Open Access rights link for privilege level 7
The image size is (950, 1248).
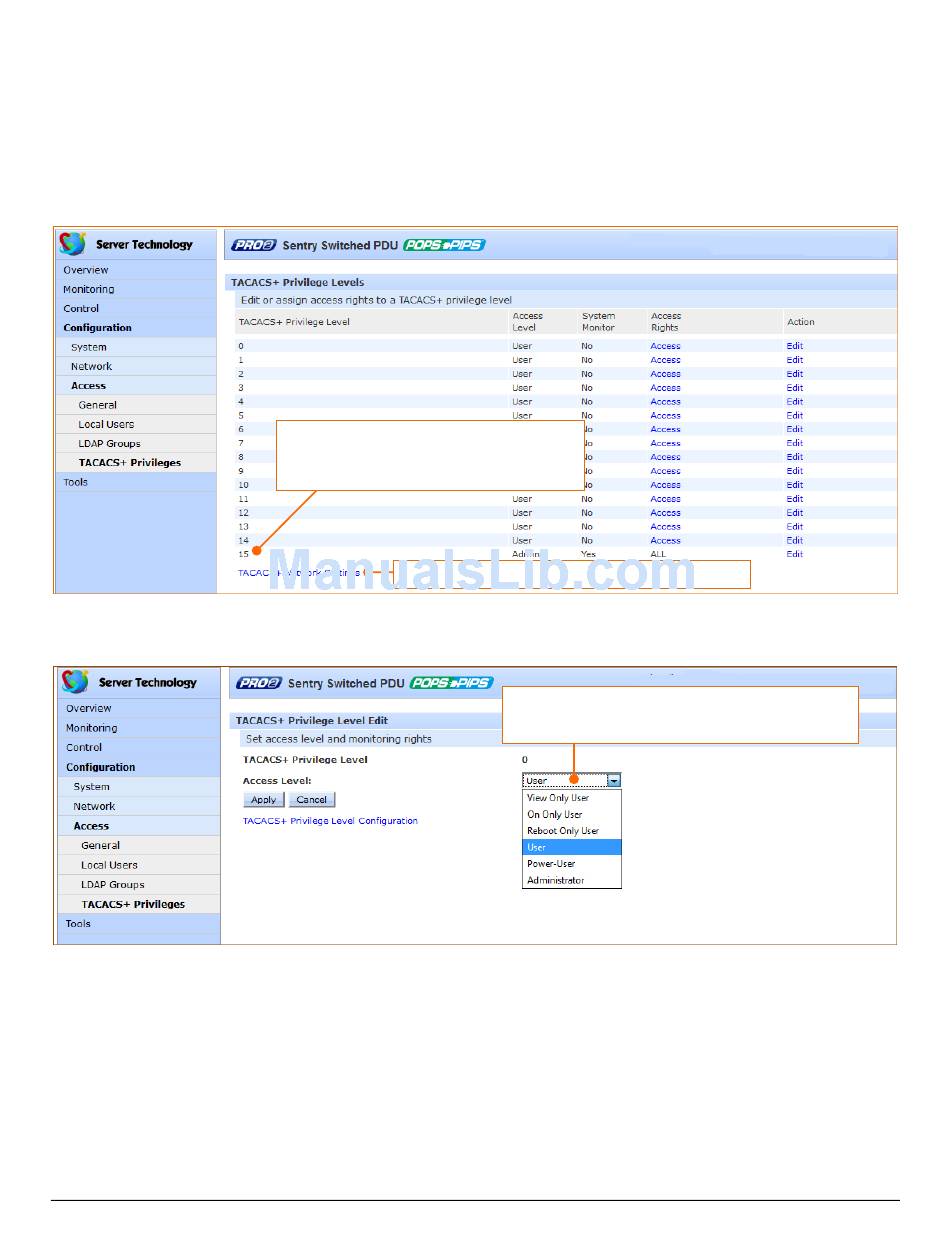[x=665, y=443]
